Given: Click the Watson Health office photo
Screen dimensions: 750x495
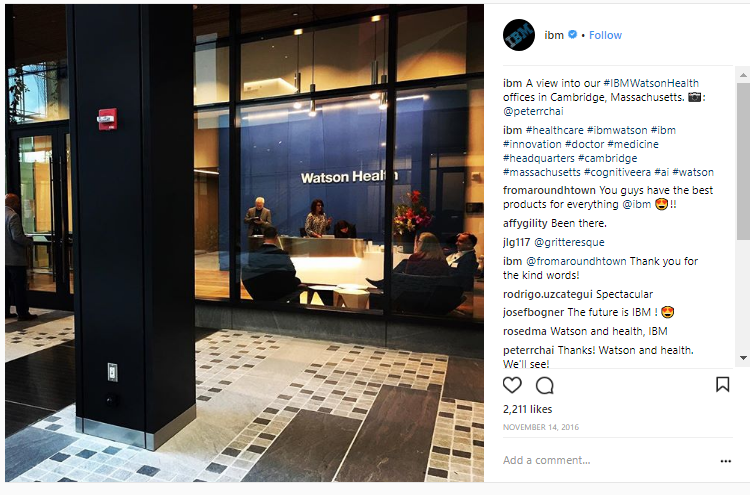Looking at the screenshot, I should click(x=244, y=243).
